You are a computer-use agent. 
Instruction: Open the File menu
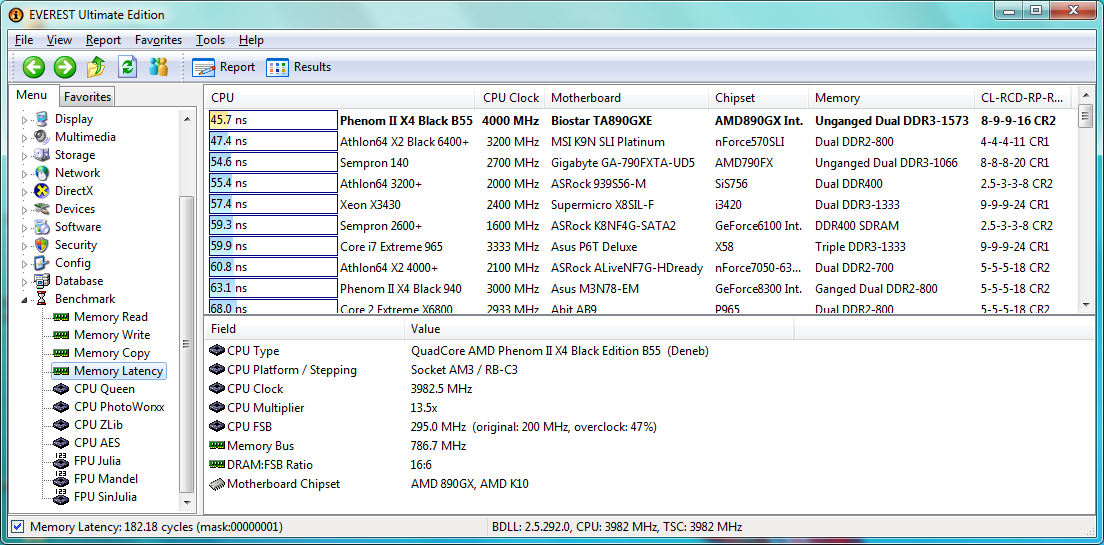click(24, 40)
